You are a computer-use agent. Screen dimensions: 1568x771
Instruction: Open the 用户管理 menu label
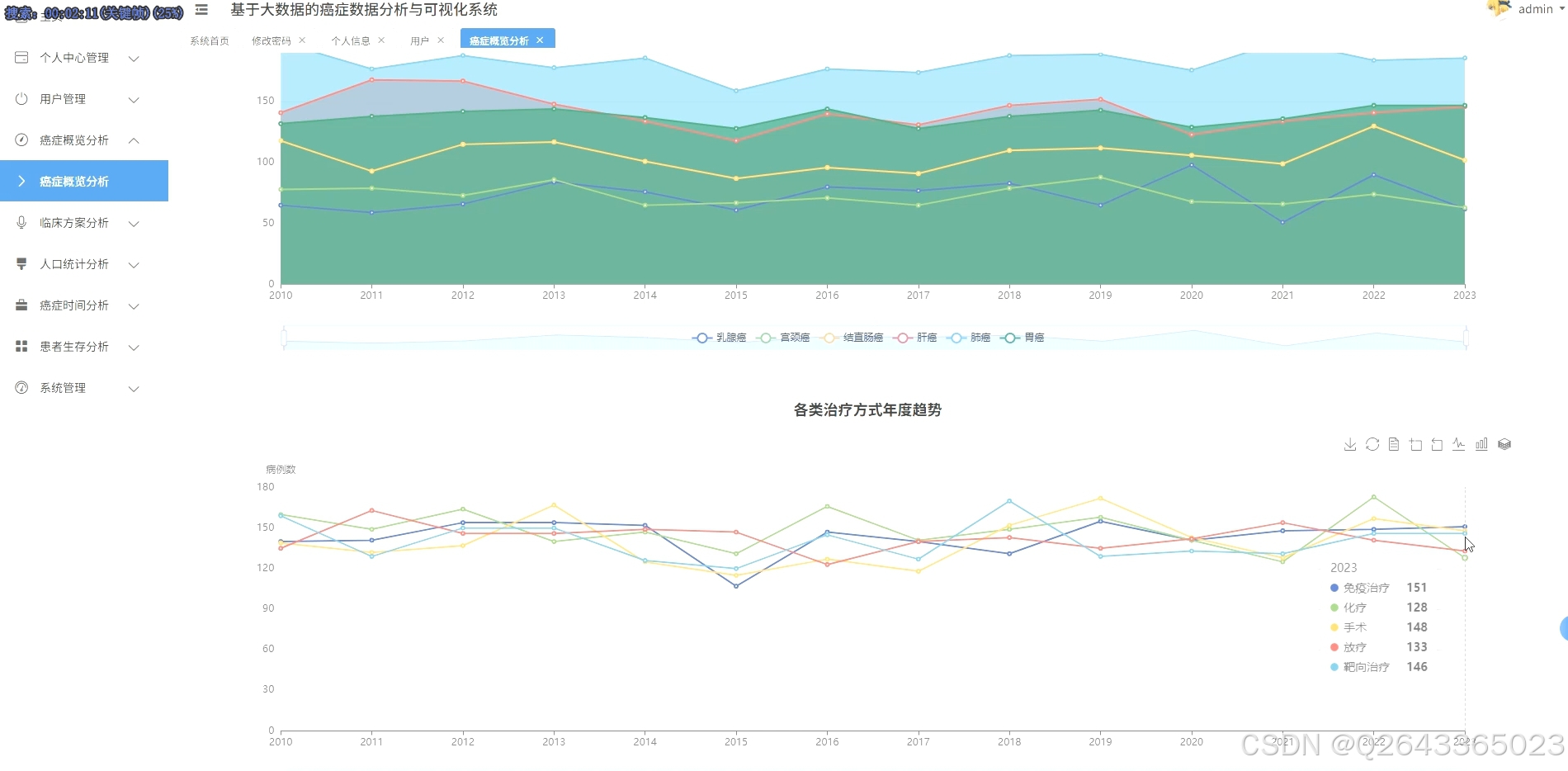[x=63, y=99]
